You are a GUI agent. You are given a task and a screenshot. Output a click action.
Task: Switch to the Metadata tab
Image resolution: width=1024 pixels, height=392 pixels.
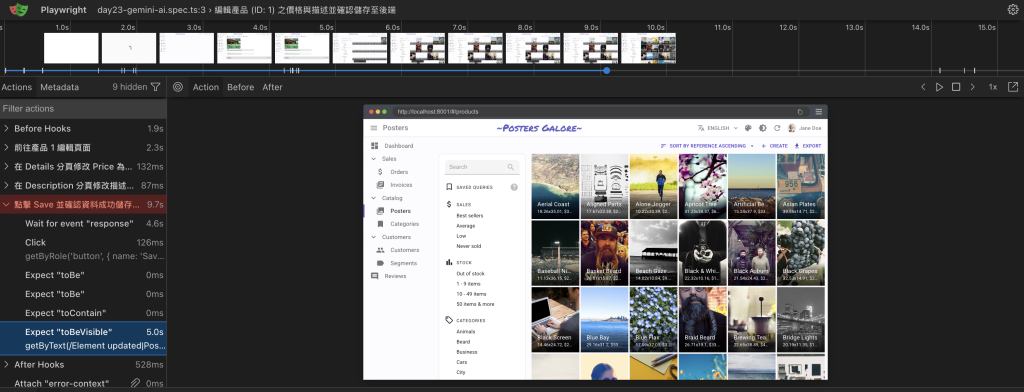point(59,87)
